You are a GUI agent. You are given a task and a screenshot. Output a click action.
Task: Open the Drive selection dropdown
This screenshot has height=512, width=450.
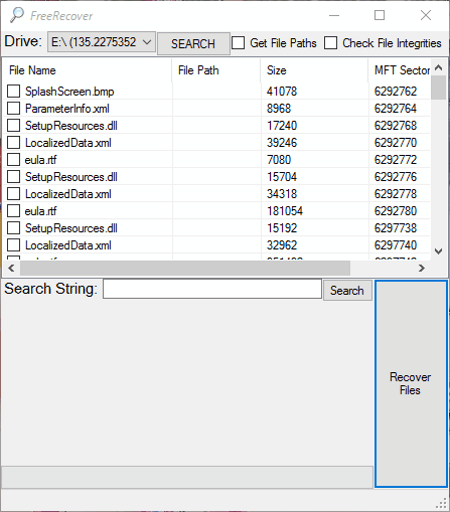(101, 42)
